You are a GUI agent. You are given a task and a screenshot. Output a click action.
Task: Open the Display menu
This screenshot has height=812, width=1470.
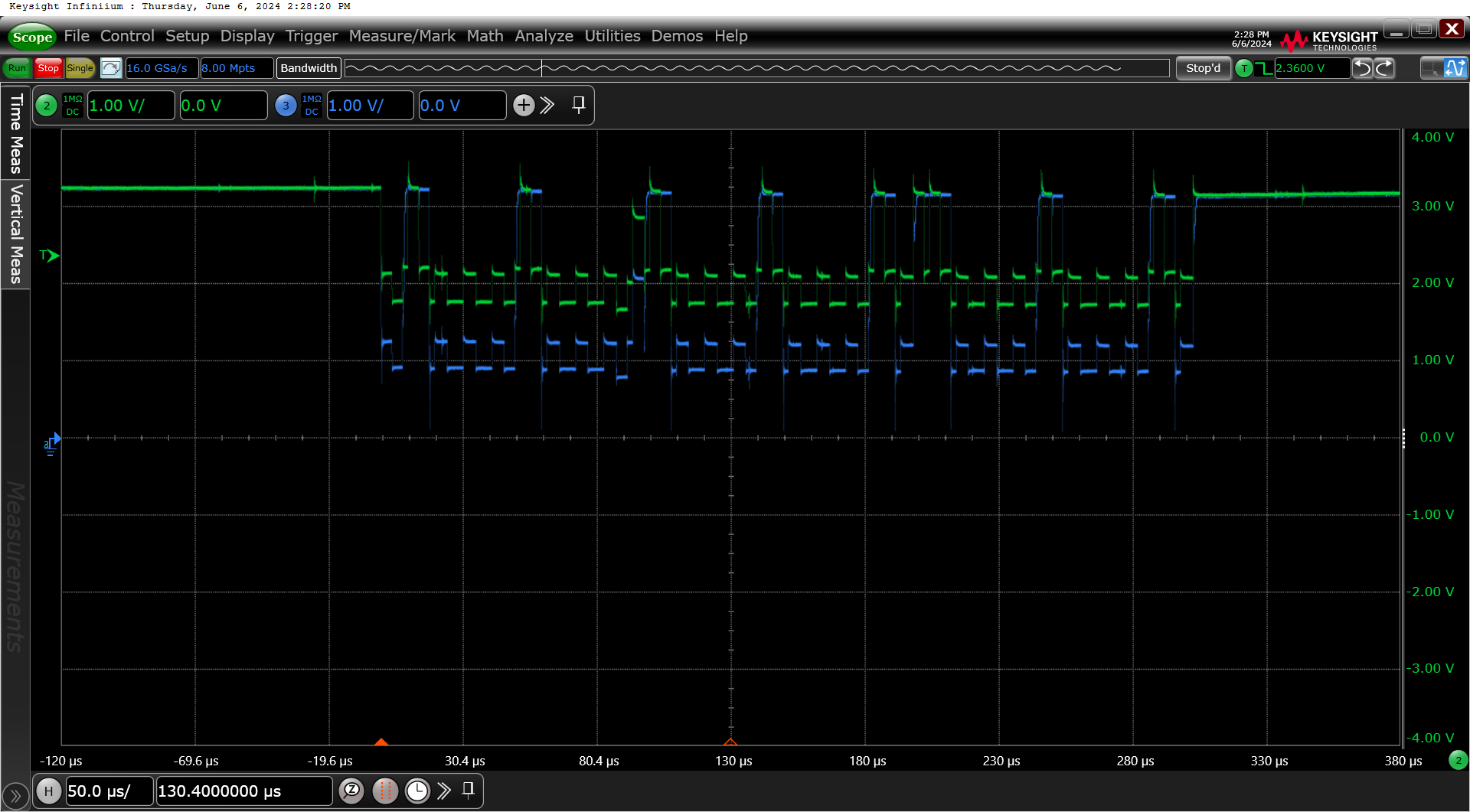tap(247, 36)
